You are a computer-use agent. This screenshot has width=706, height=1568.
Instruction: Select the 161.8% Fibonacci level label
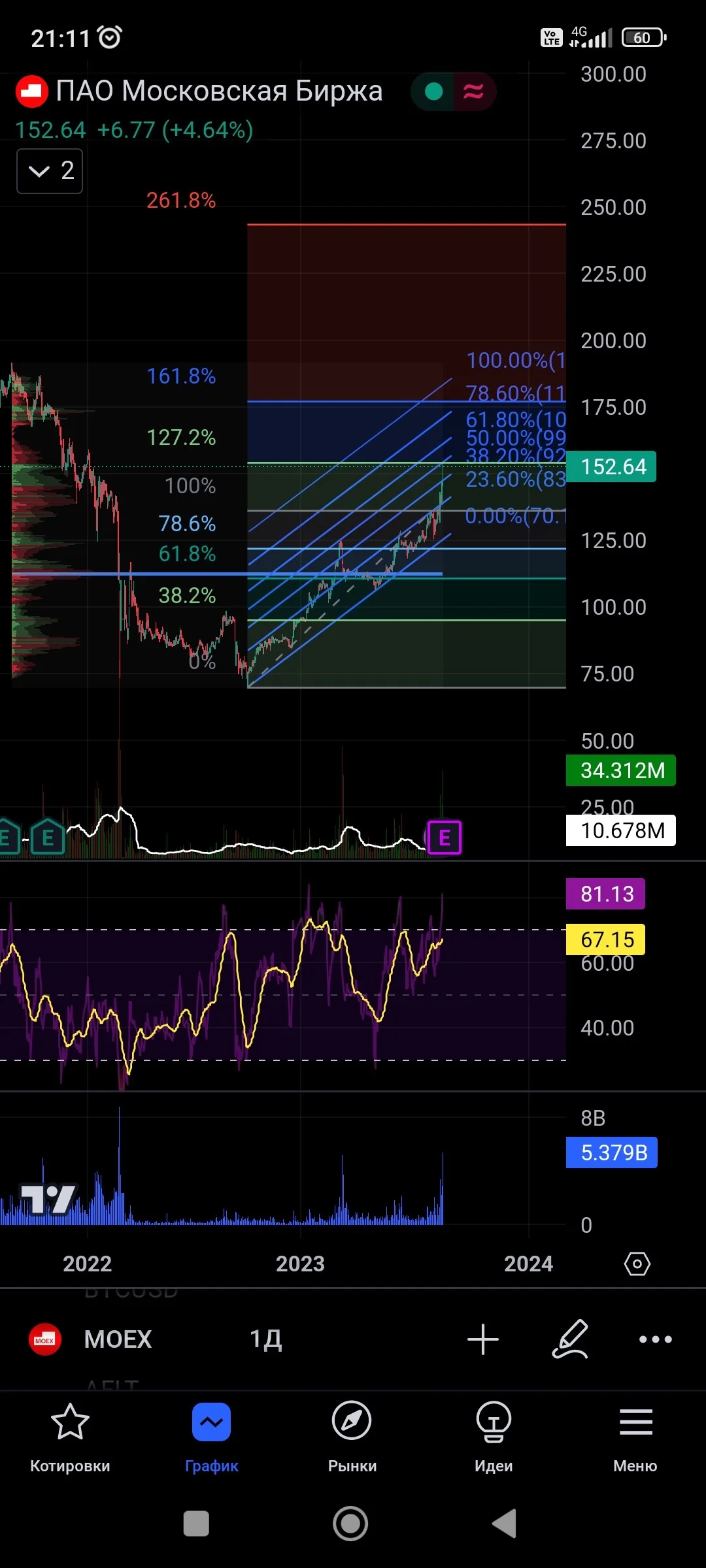point(181,376)
